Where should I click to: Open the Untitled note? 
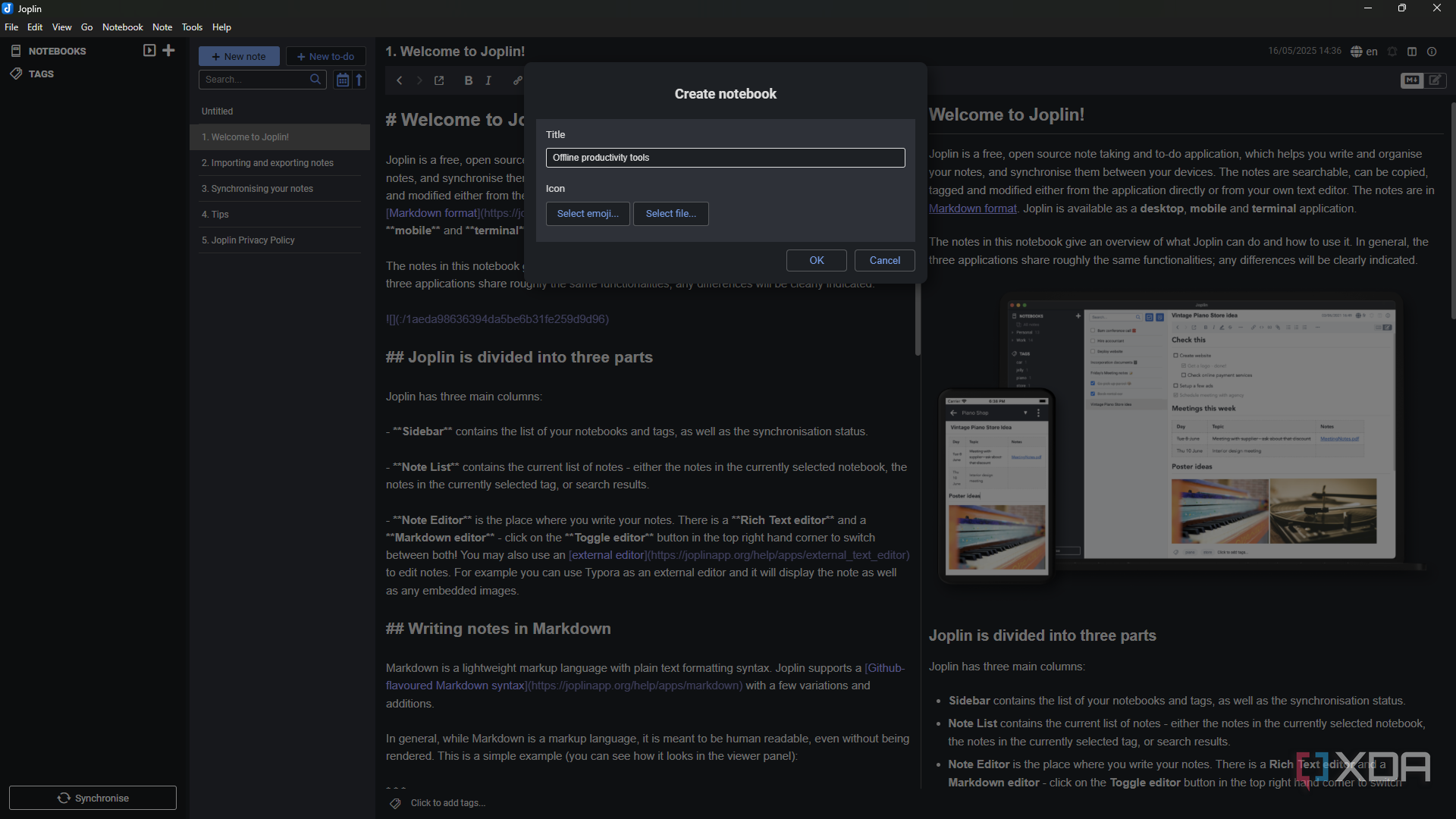click(x=280, y=111)
